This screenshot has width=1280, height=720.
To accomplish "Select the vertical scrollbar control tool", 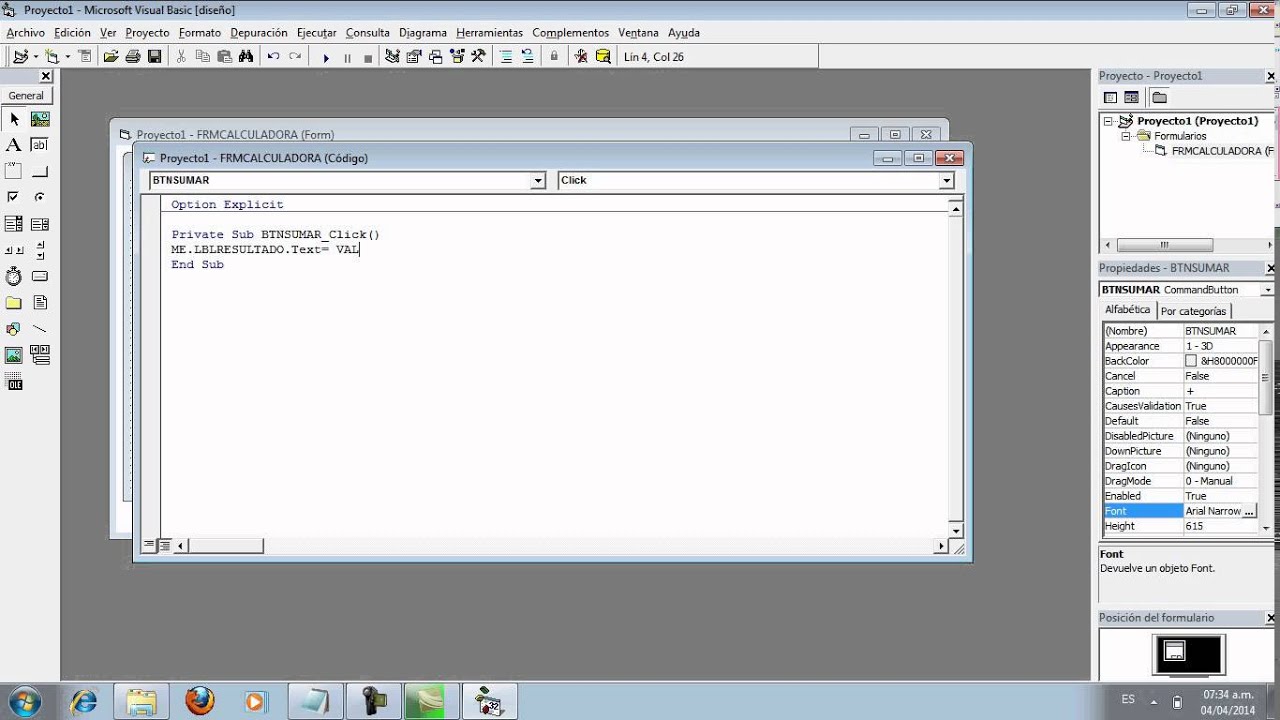I will (x=40, y=250).
